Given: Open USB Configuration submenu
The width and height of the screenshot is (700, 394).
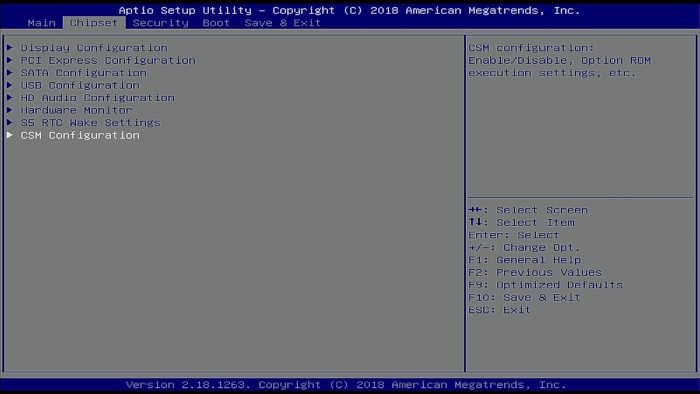Looking at the screenshot, I should pyautogui.click(x=80, y=85).
